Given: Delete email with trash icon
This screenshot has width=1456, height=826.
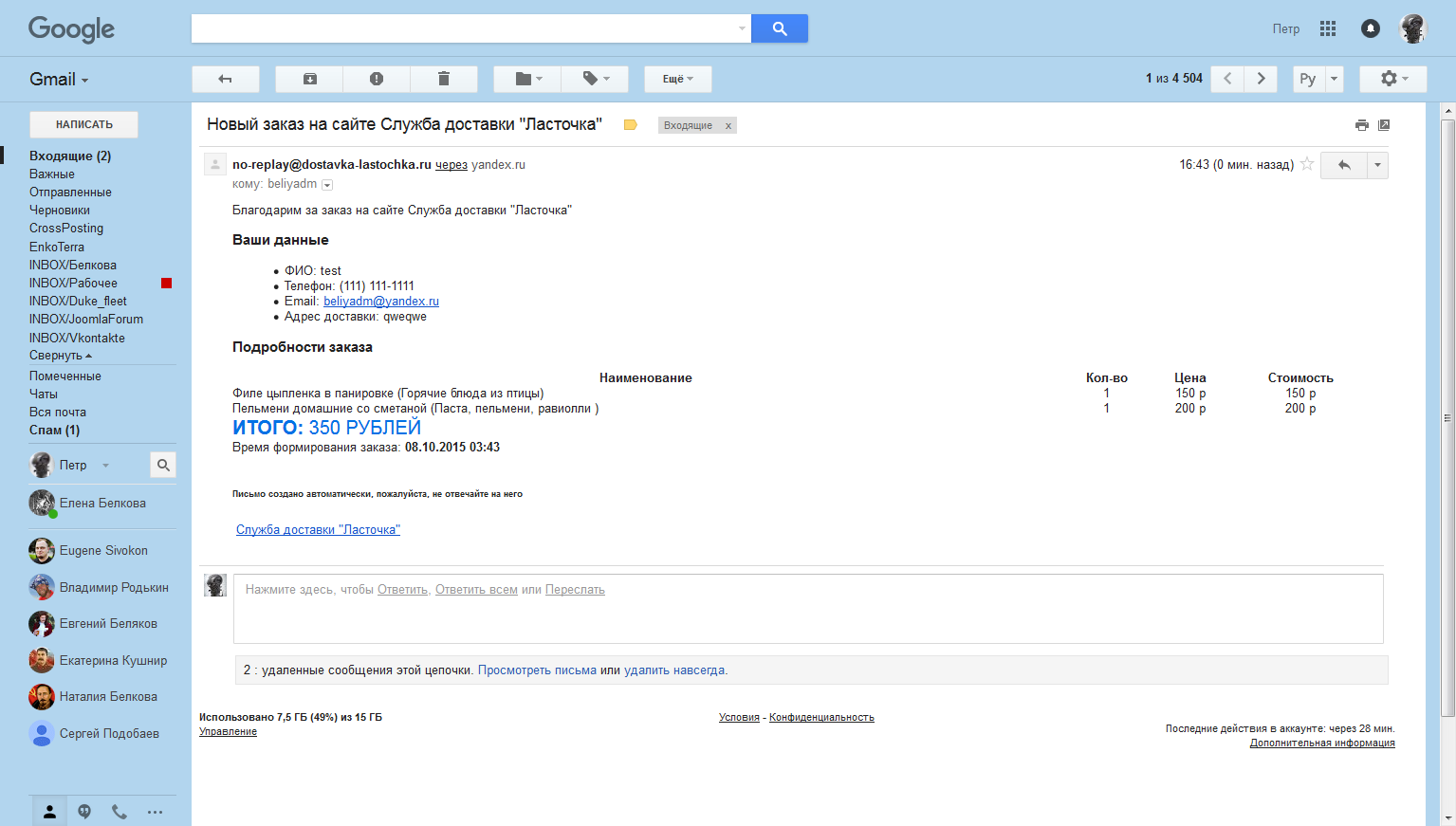Looking at the screenshot, I should coord(444,79).
